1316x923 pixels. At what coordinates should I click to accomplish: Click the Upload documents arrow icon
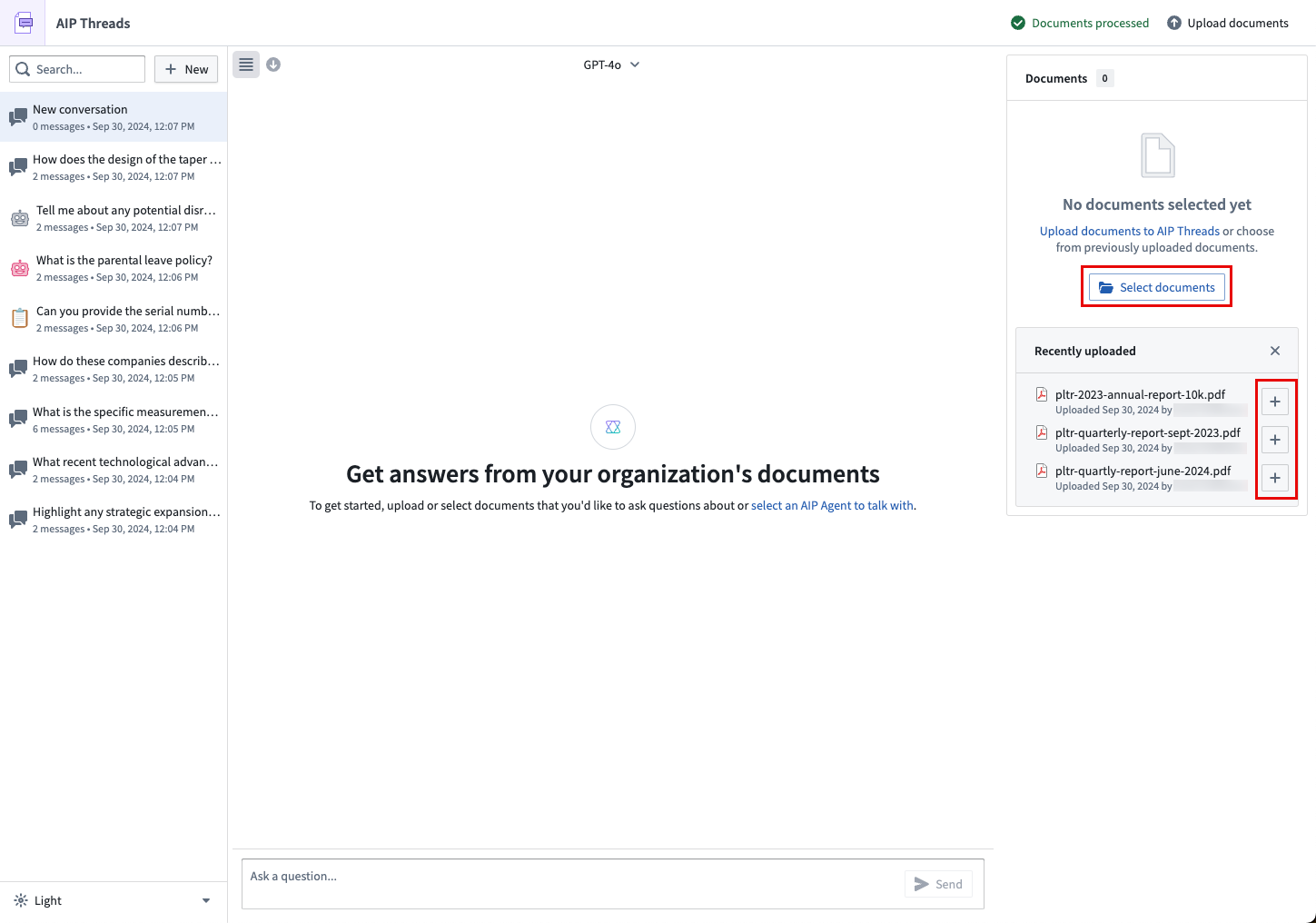click(x=1174, y=23)
